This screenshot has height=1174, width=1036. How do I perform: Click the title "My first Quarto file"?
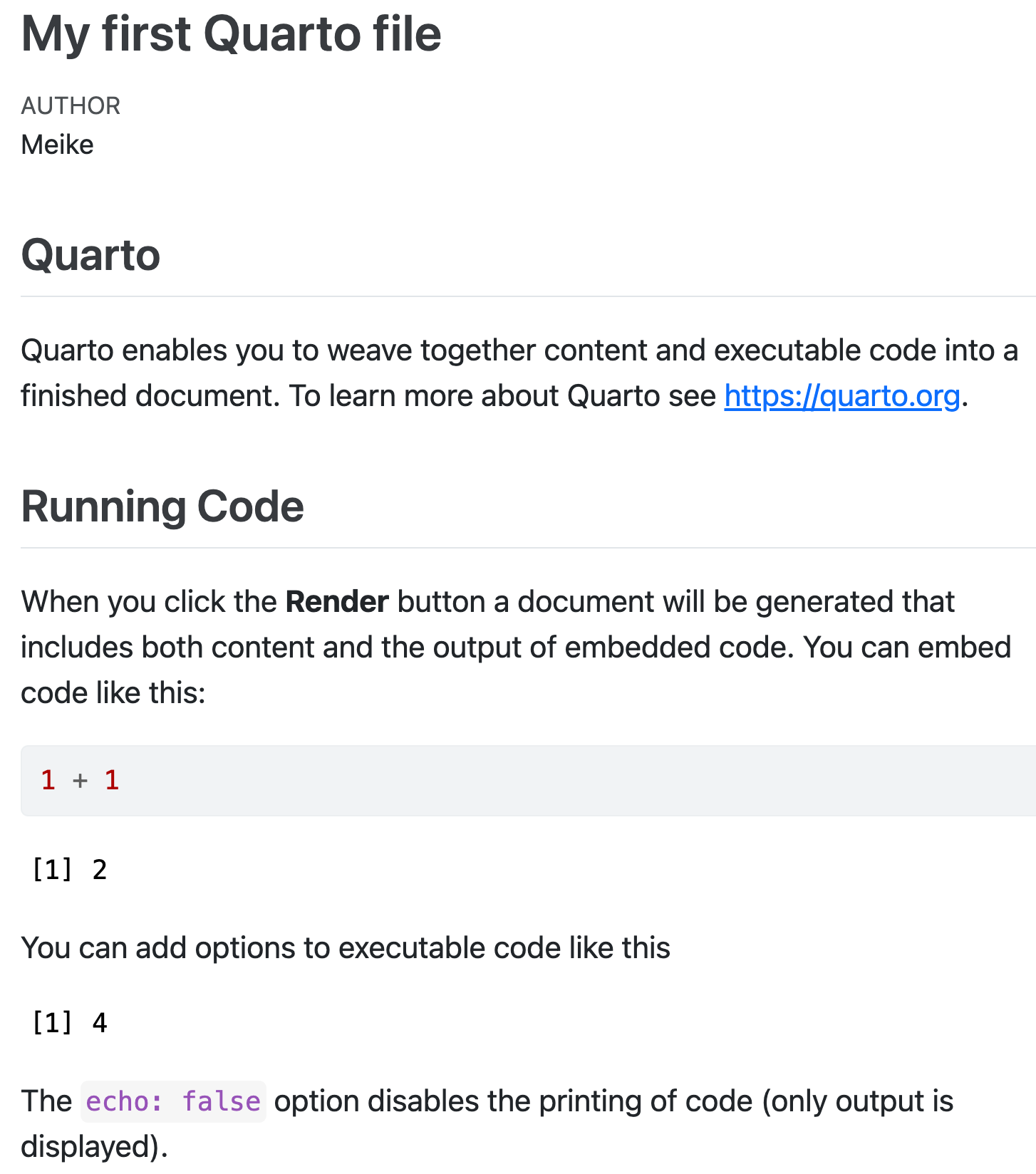232,34
